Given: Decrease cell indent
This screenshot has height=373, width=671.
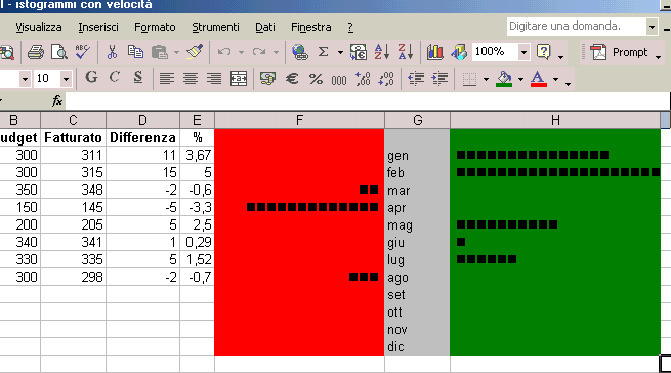Looking at the screenshot, I should 416,79.
